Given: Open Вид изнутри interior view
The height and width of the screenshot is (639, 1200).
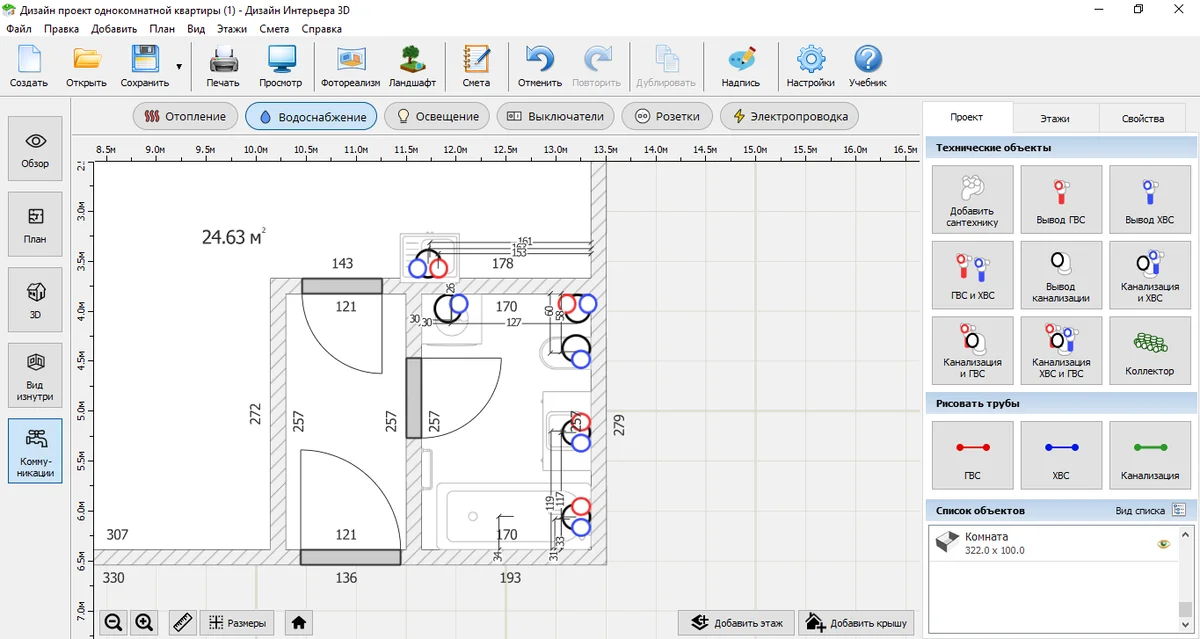Looking at the screenshot, I should 35,376.
